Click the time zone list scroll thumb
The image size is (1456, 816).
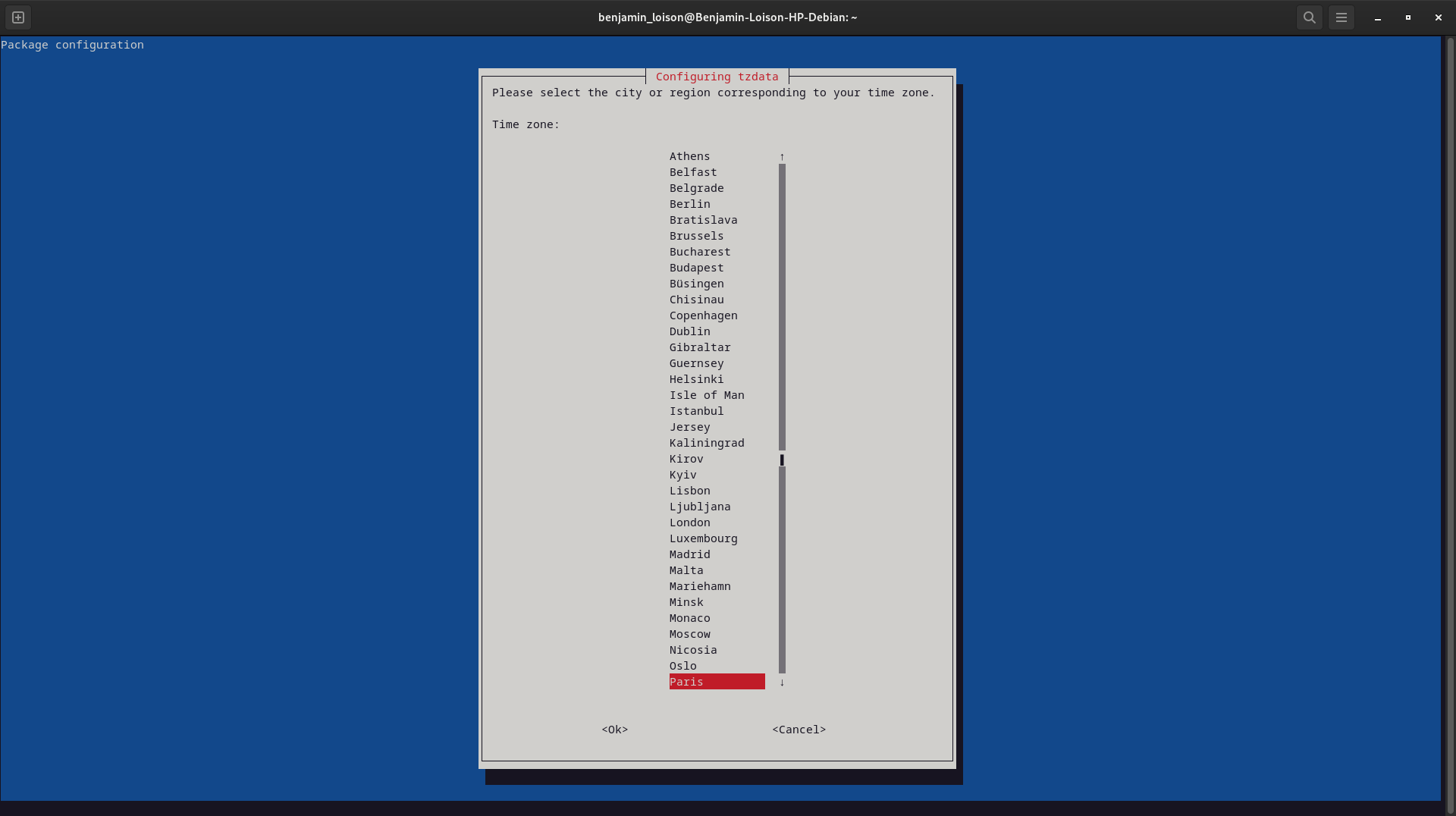coord(782,460)
